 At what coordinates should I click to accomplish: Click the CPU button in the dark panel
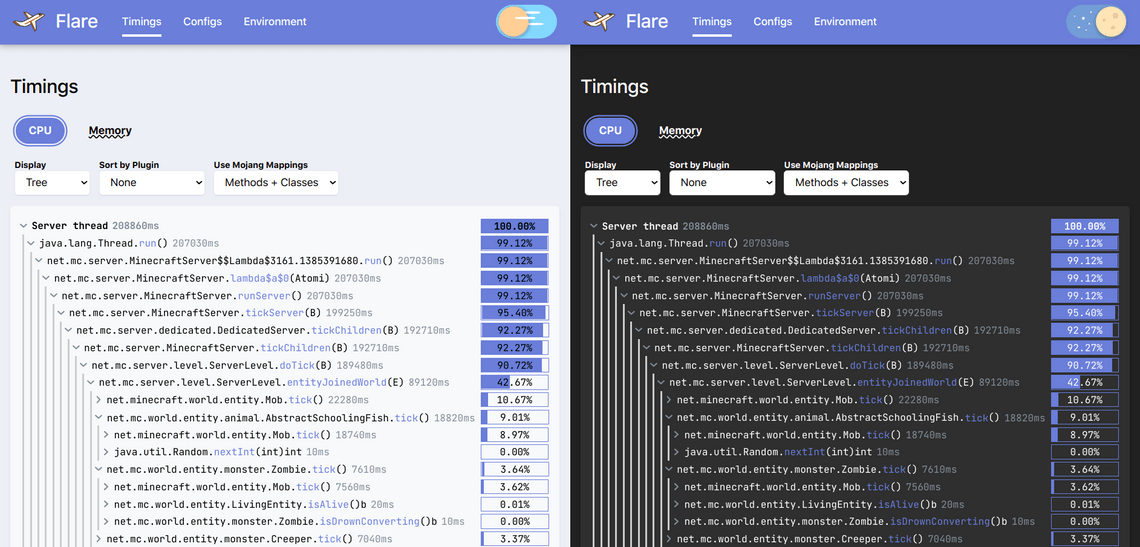[610, 131]
